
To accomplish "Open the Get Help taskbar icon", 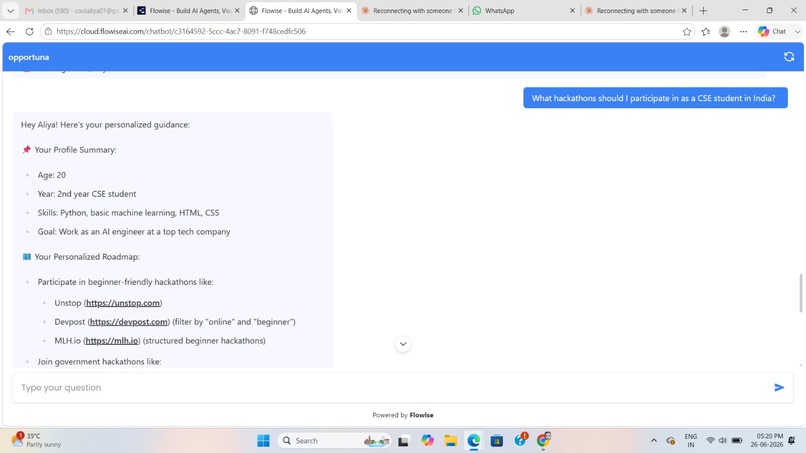I will [520, 440].
